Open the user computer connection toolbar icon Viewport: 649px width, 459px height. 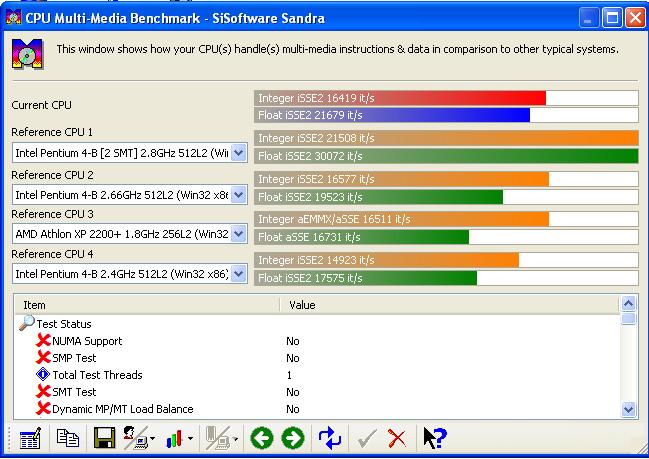135,438
